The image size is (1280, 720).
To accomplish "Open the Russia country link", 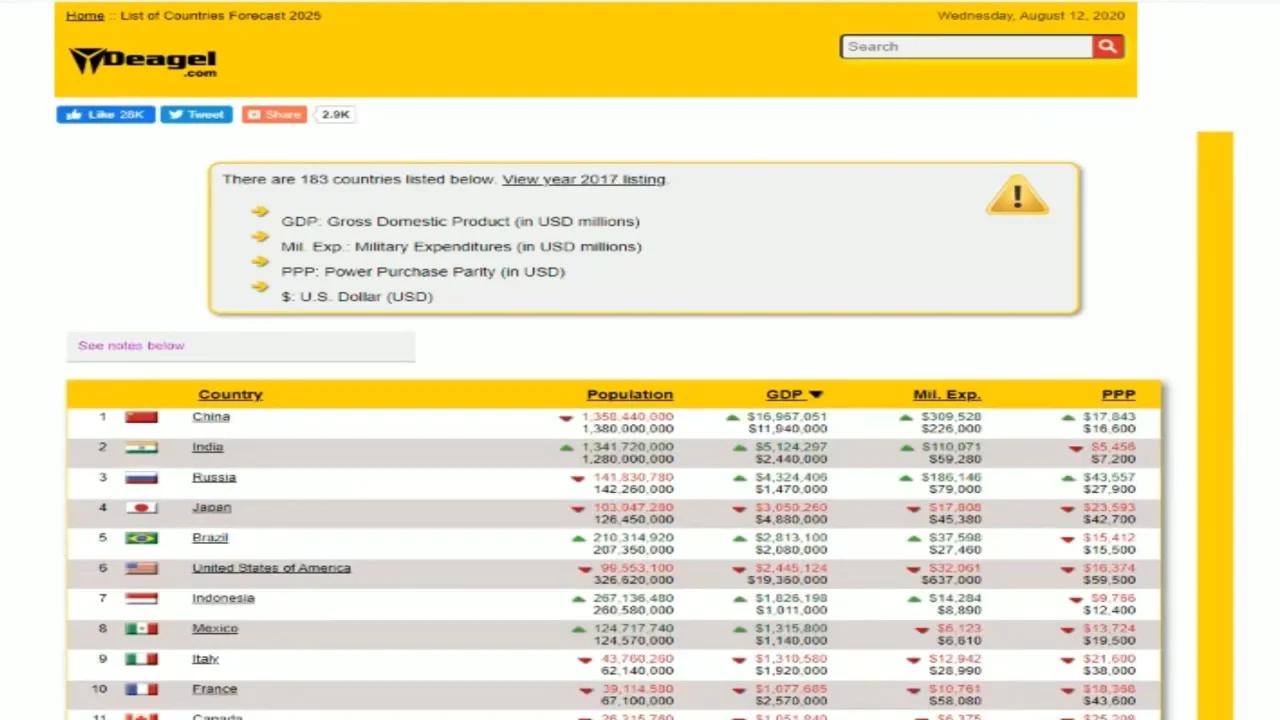I will (214, 477).
